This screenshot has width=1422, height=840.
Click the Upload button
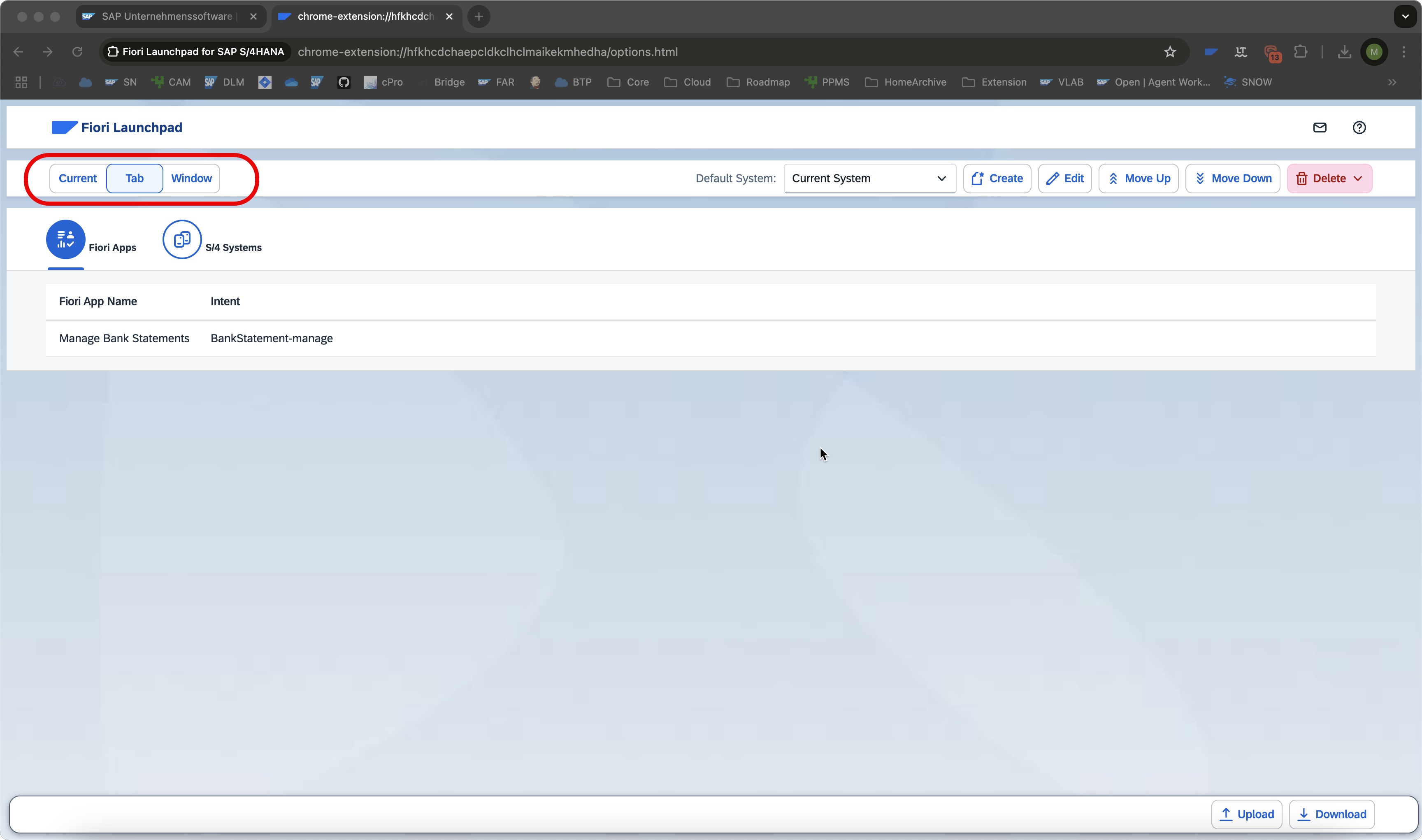click(x=1247, y=814)
